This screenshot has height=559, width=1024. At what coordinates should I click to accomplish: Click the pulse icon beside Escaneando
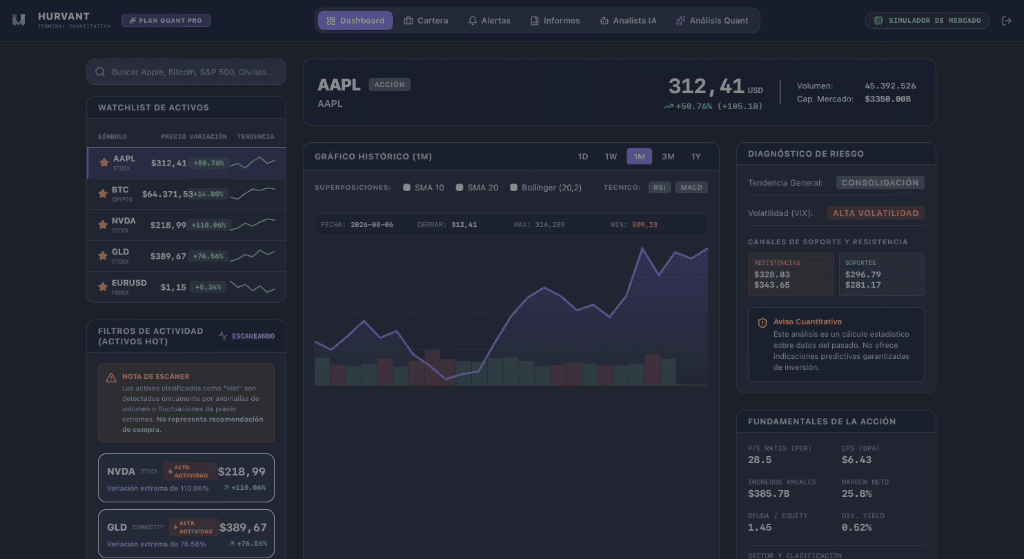tap(223, 336)
